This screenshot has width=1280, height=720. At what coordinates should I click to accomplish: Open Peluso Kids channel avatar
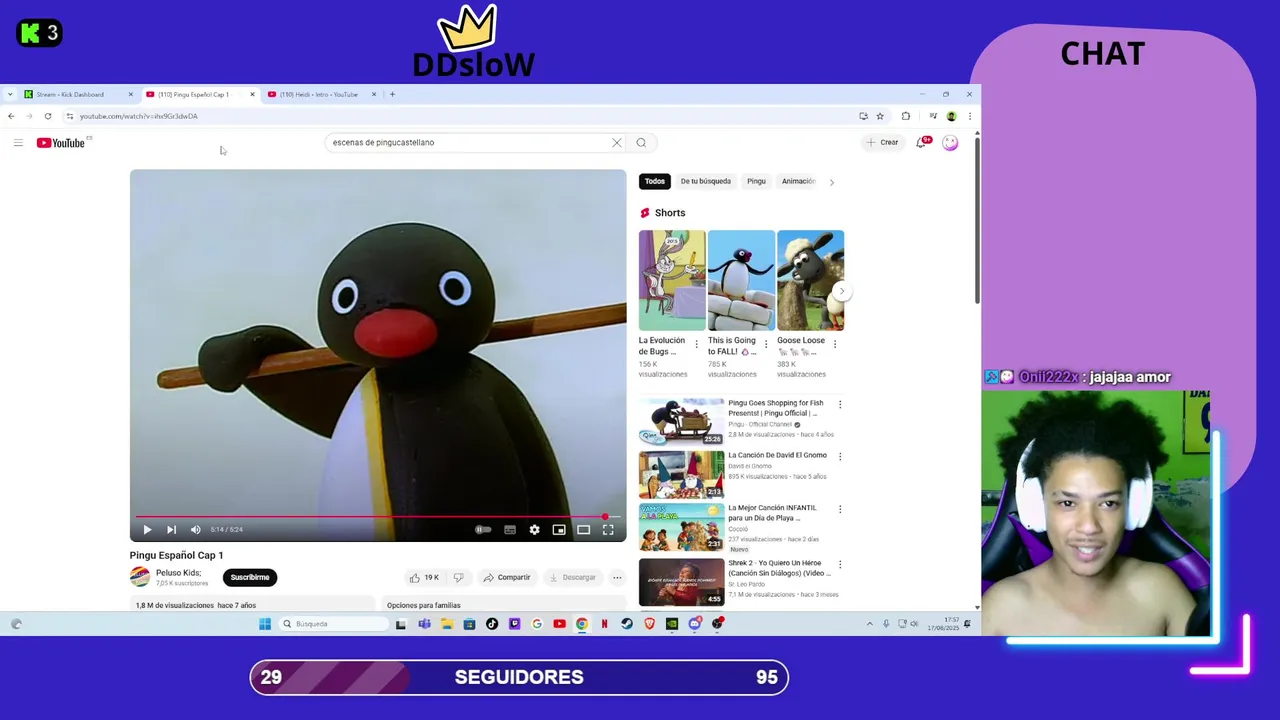click(x=140, y=577)
